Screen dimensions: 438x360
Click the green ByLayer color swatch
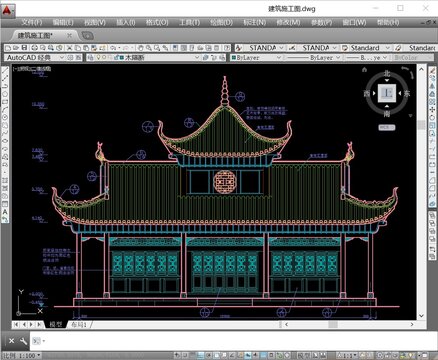tap(234, 58)
